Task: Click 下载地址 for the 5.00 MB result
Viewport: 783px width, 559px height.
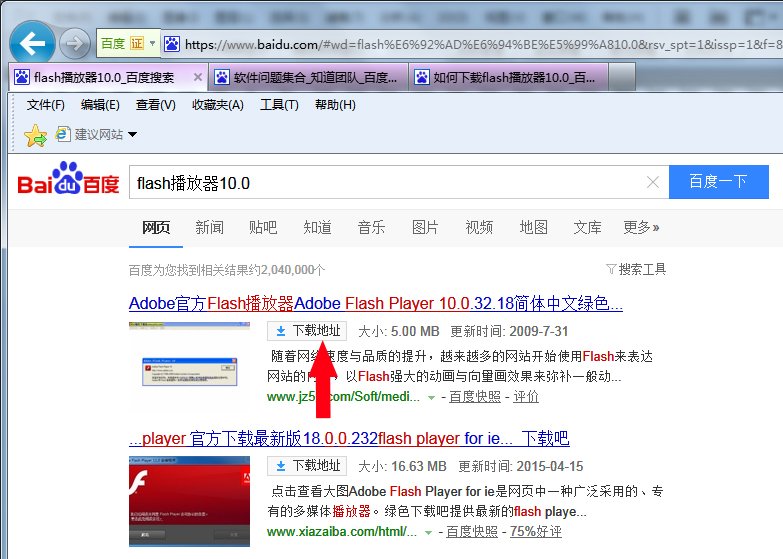Action: pos(307,331)
